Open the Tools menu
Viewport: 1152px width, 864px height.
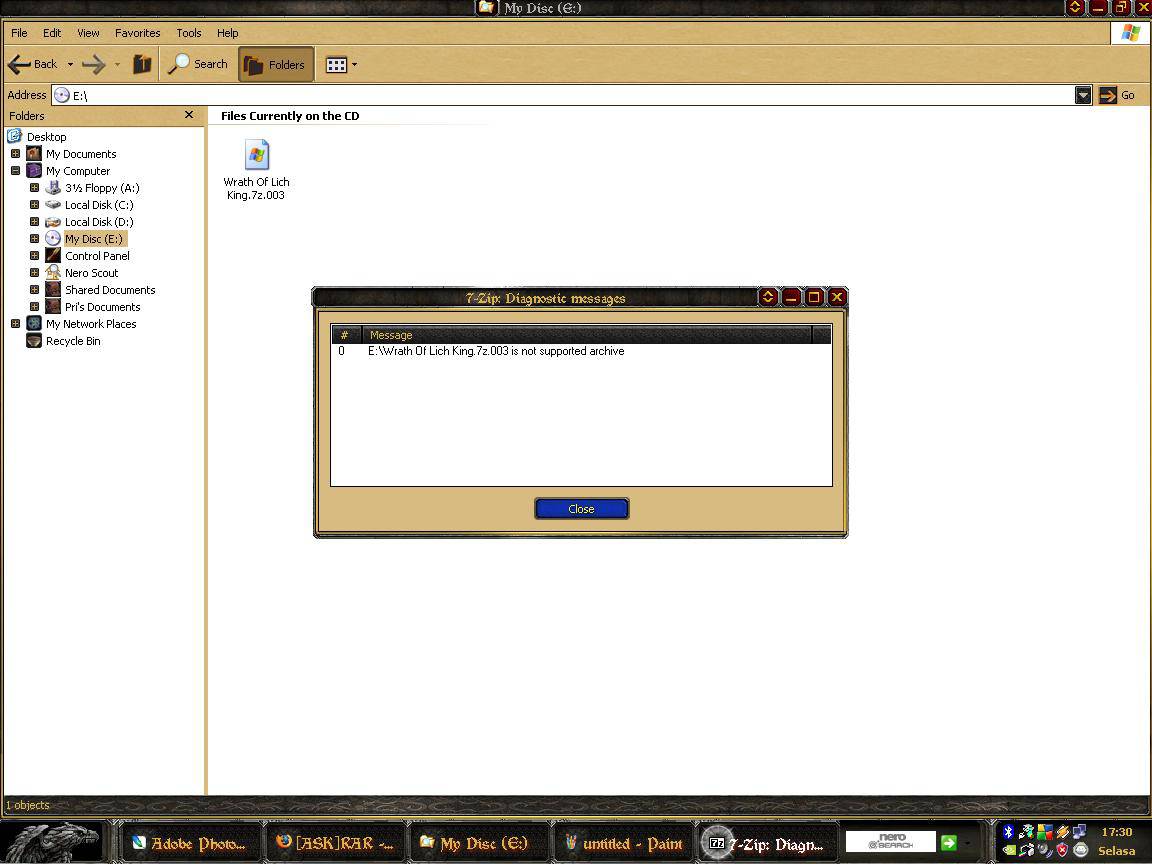click(x=188, y=33)
